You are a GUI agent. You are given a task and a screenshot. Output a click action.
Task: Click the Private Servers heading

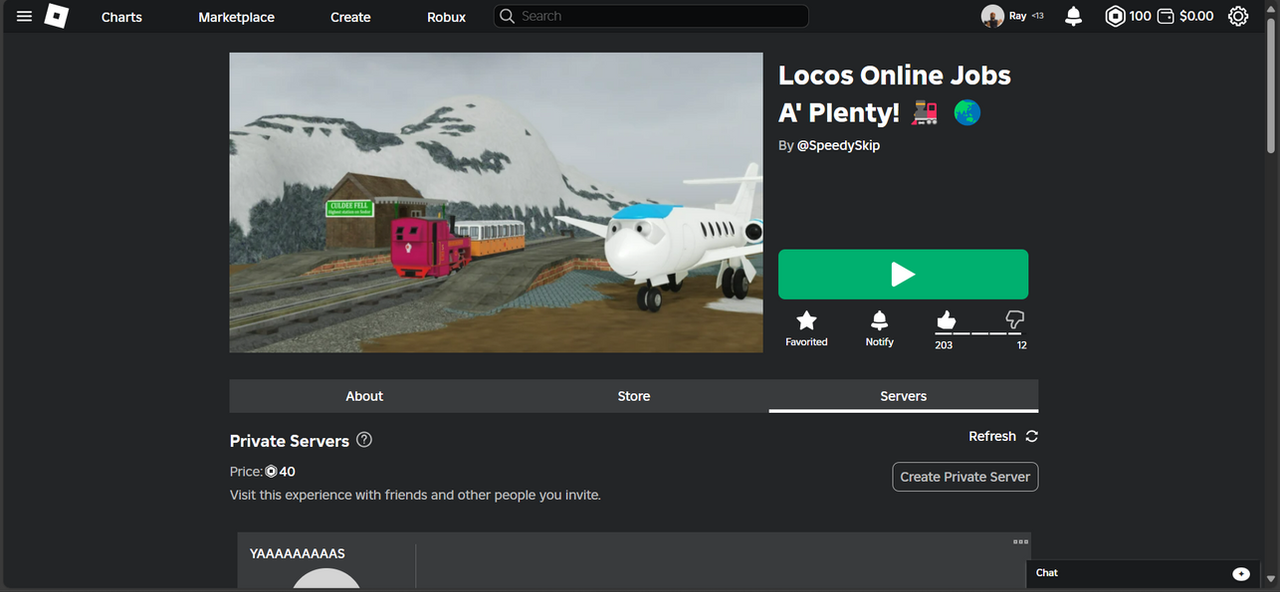[x=289, y=441]
